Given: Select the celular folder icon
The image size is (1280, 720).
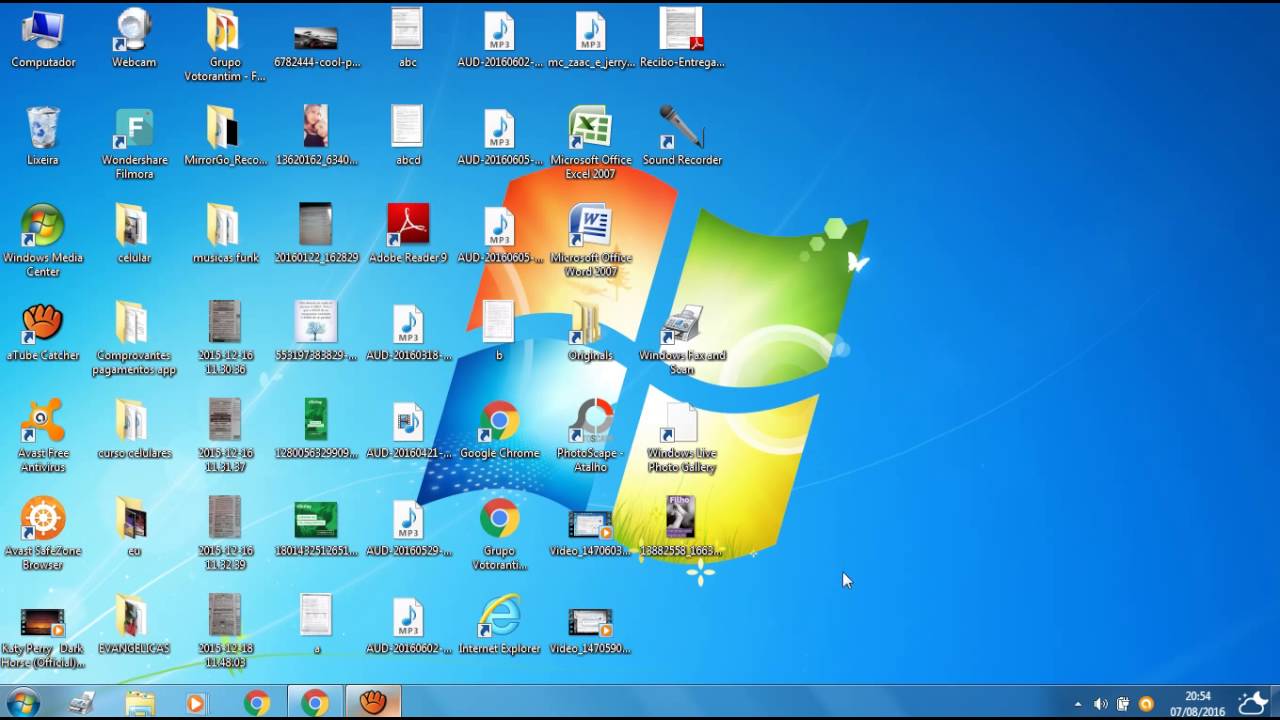Looking at the screenshot, I should [x=134, y=234].
